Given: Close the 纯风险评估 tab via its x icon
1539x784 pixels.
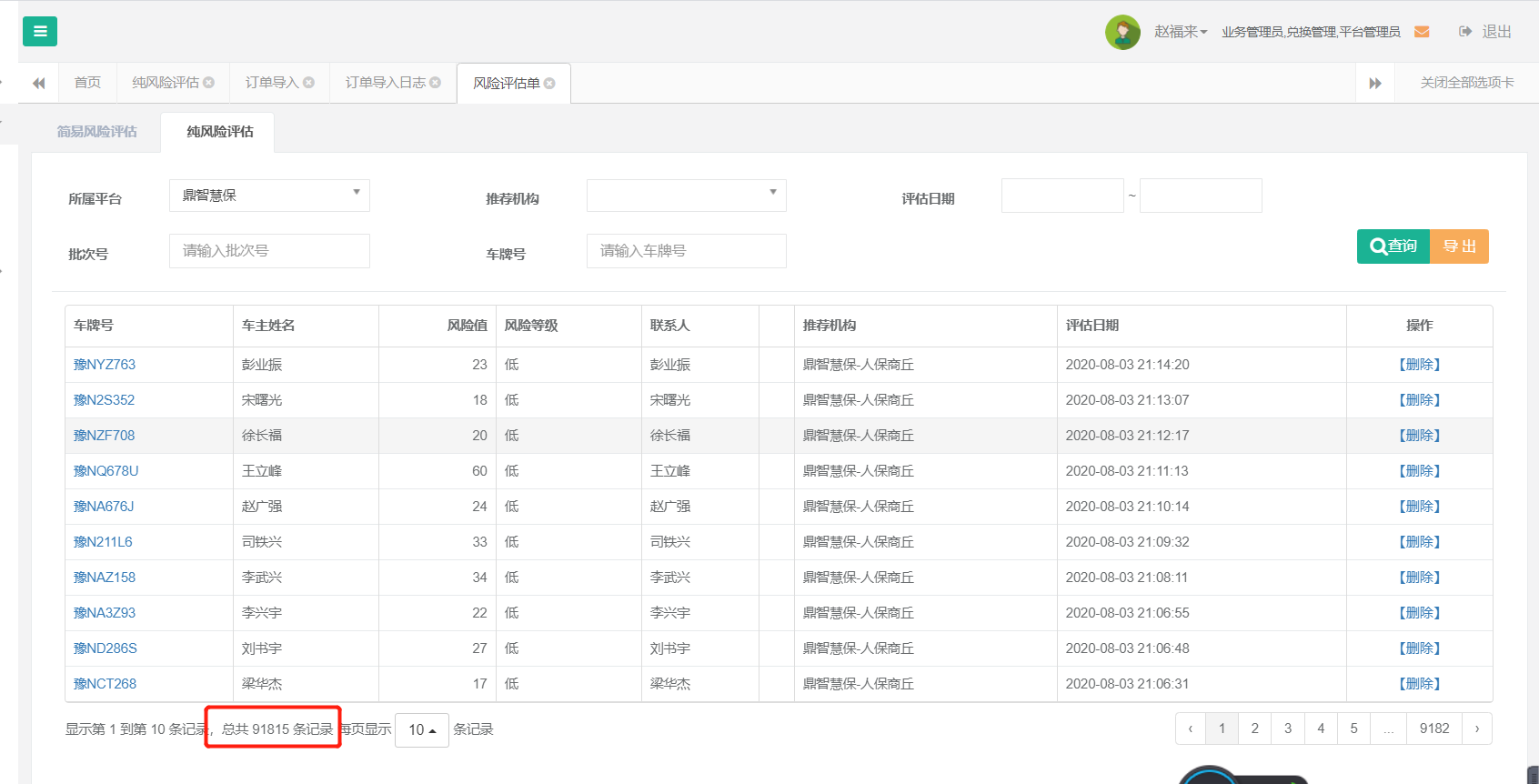Looking at the screenshot, I should coord(209,83).
